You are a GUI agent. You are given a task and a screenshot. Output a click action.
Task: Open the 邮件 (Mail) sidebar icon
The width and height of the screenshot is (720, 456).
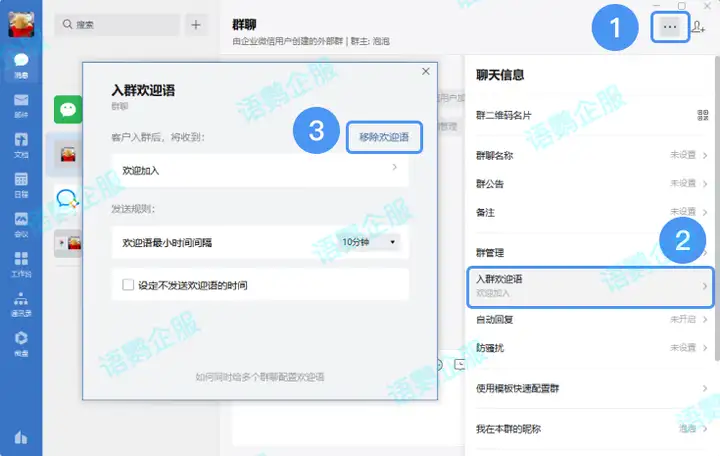[21, 104]
